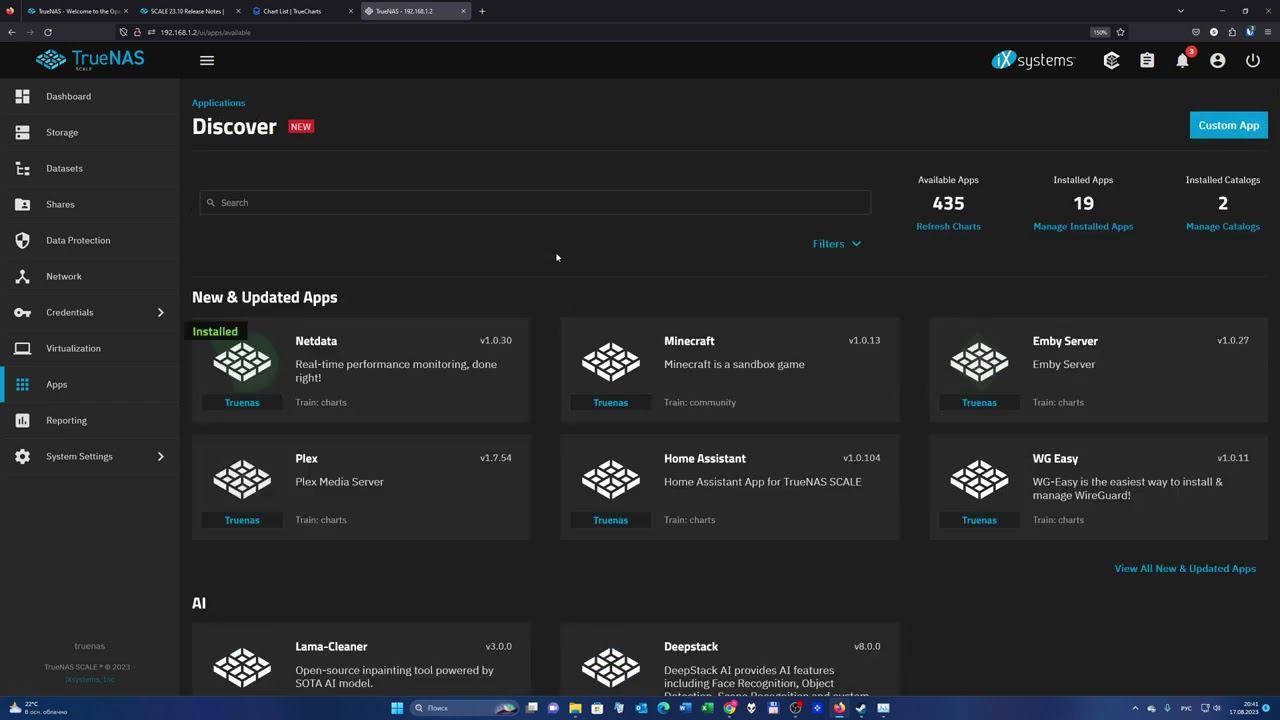Viewport: 1280px width, 720px height.
Task: Click the Lama-Cleaner app logo
Action: click(242, 667)
